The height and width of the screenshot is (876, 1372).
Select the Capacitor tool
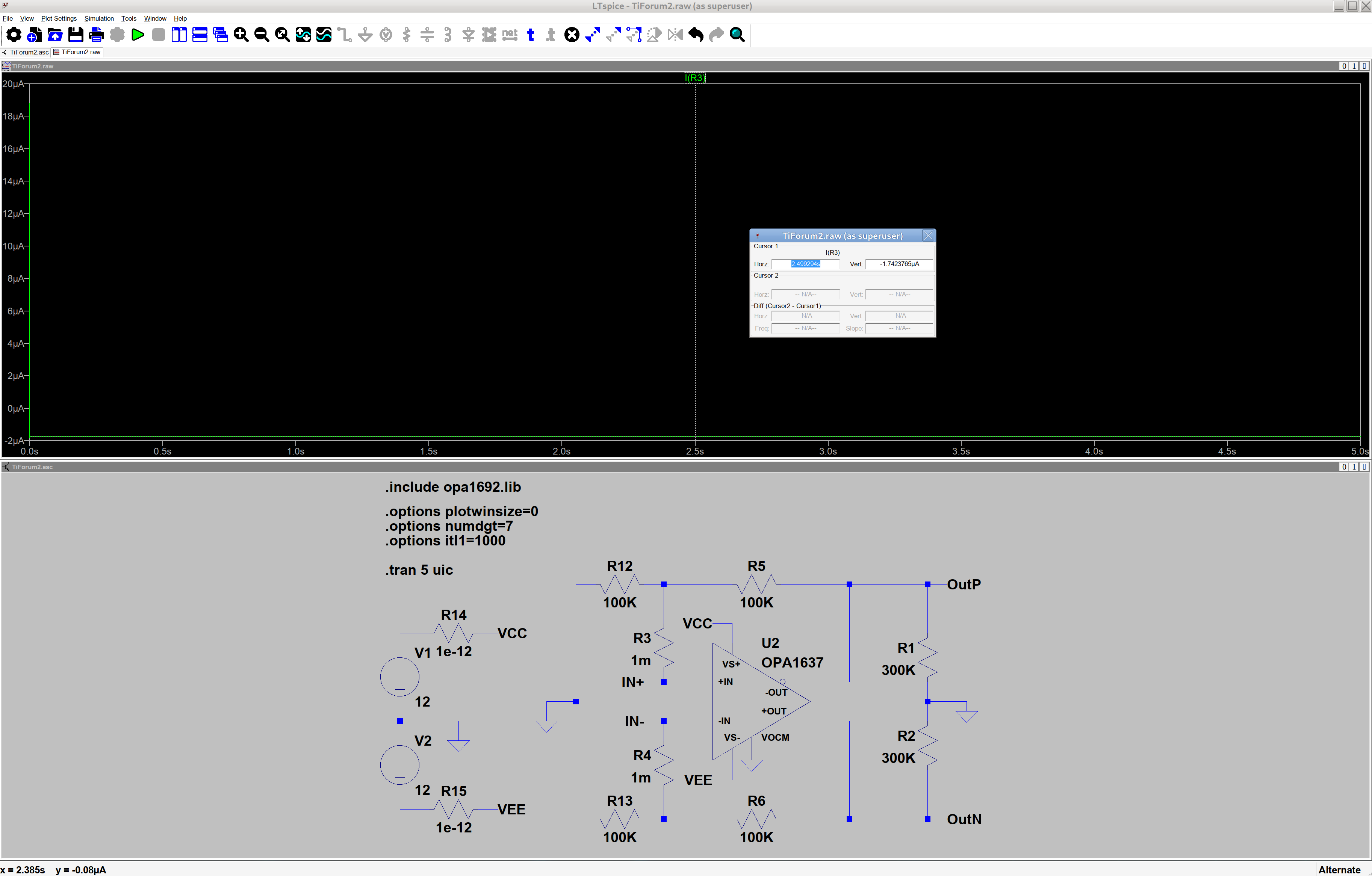click(427, 35)
